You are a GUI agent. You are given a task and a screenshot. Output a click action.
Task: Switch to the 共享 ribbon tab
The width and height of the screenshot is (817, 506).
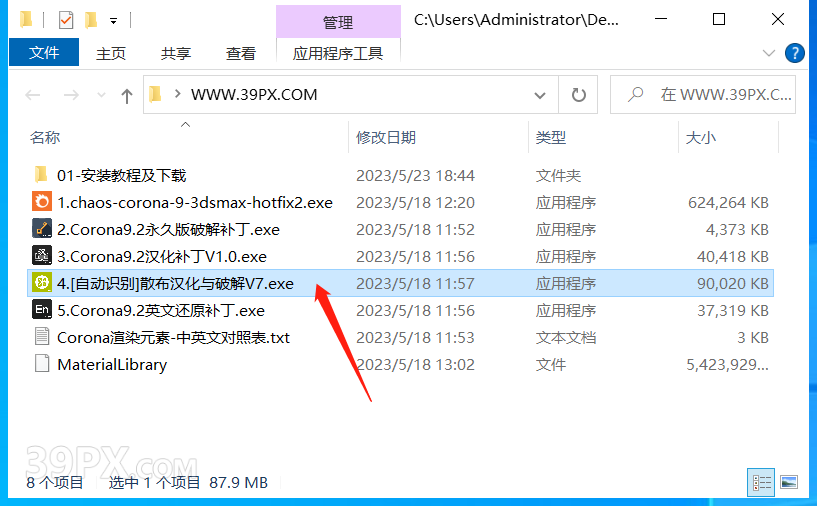click(176, 53)
